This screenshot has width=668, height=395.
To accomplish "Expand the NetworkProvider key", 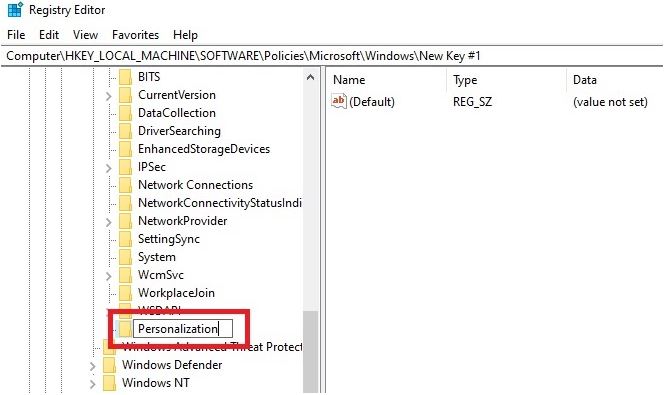I will pos(109,222).
